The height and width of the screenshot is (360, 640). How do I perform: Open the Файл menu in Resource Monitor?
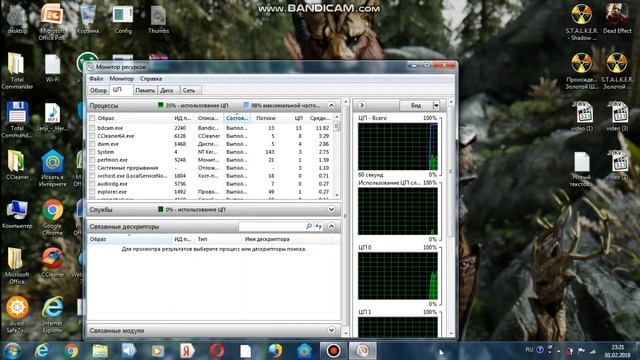[96, 78]
